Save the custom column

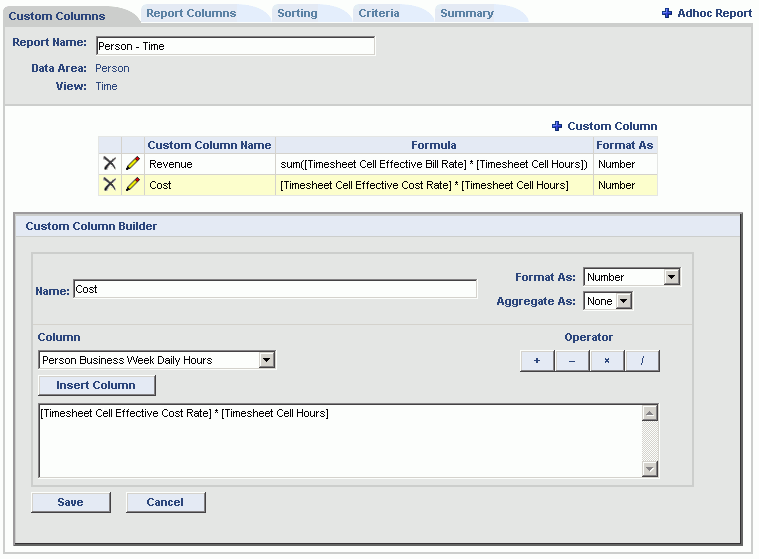point(71,502)
